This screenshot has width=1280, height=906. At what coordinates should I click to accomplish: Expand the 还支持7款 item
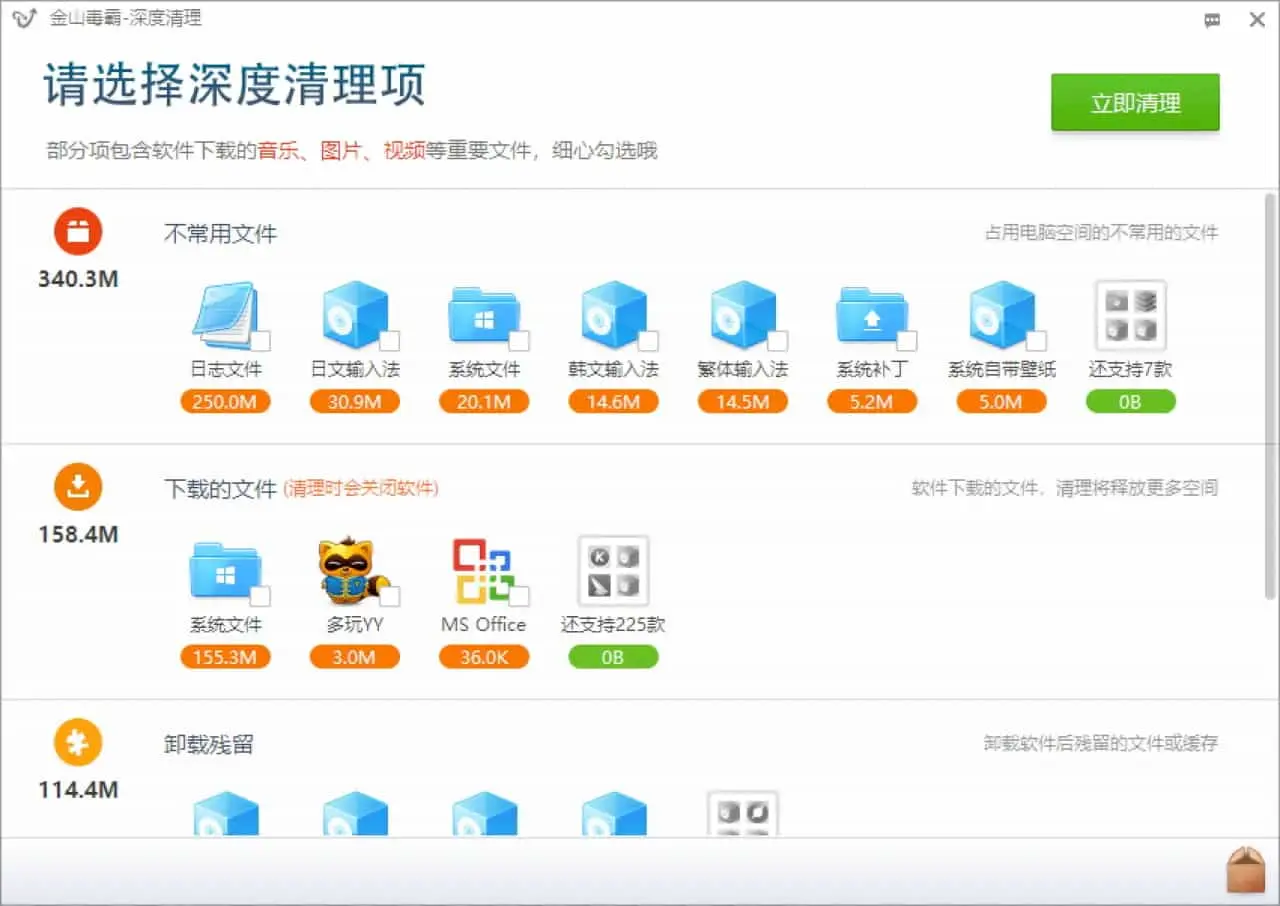pyautogui.click(x=1130, y=315)
